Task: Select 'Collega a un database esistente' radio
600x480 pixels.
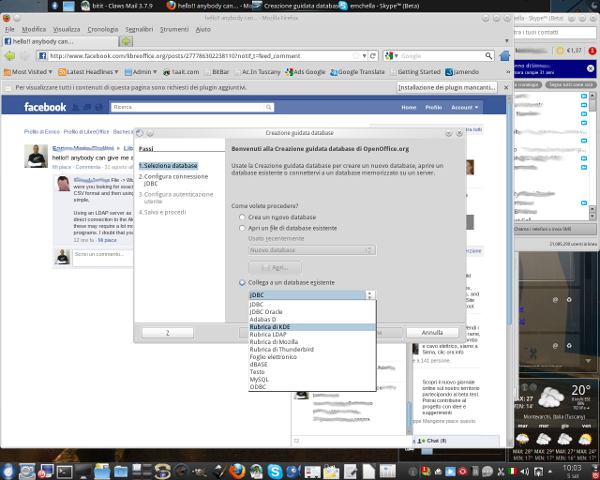Action: (241, 283)
